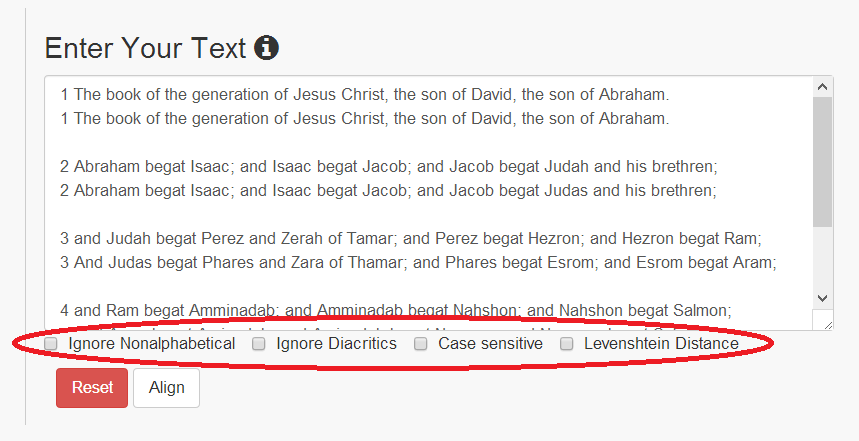Click the text area scroll down arrow
Image resolution: width=859 pixels, height=441 pixels.
coord(822,298)
